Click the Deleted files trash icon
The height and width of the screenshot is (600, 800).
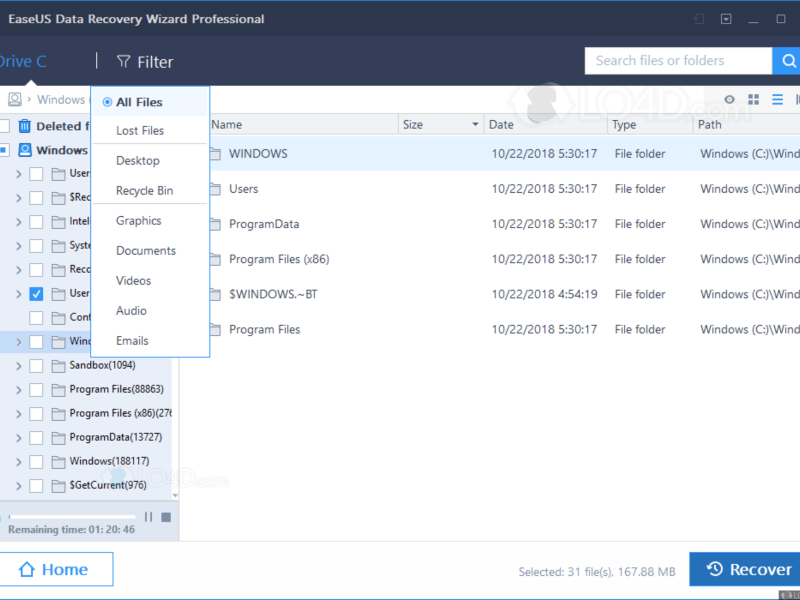tap(24, 126)
